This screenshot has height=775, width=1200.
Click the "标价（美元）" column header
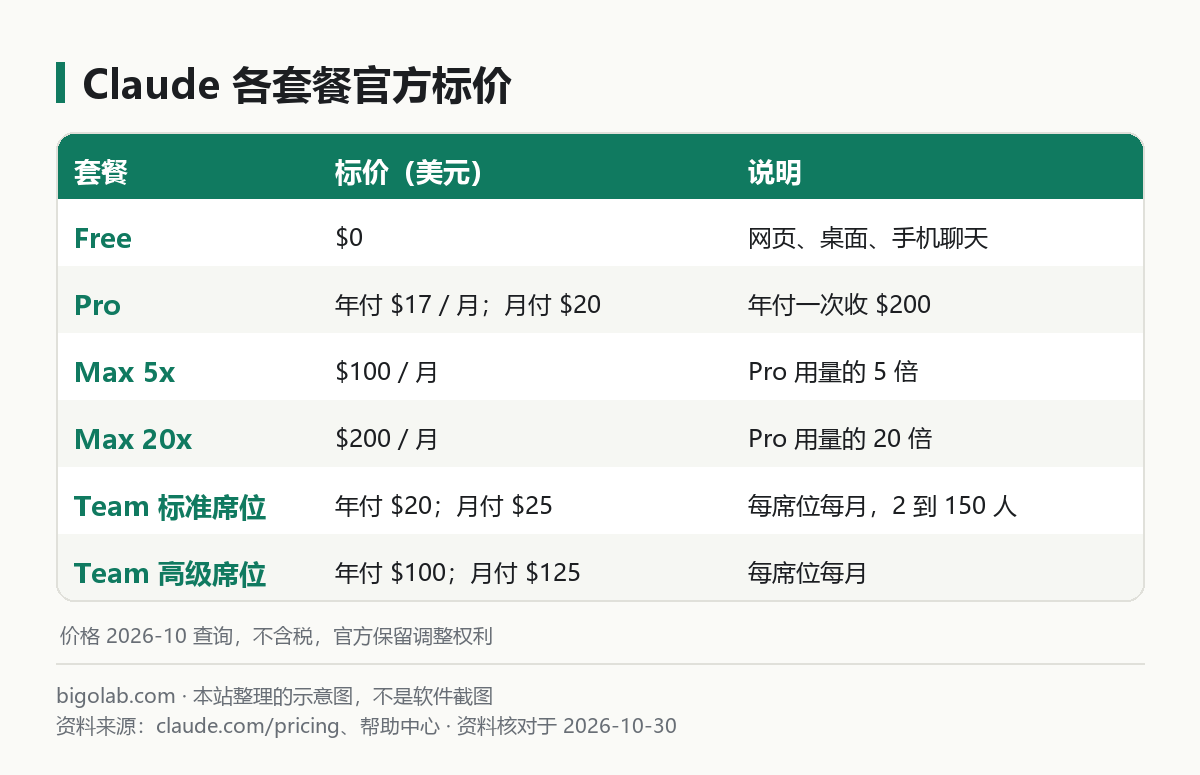tap(408, 173)
